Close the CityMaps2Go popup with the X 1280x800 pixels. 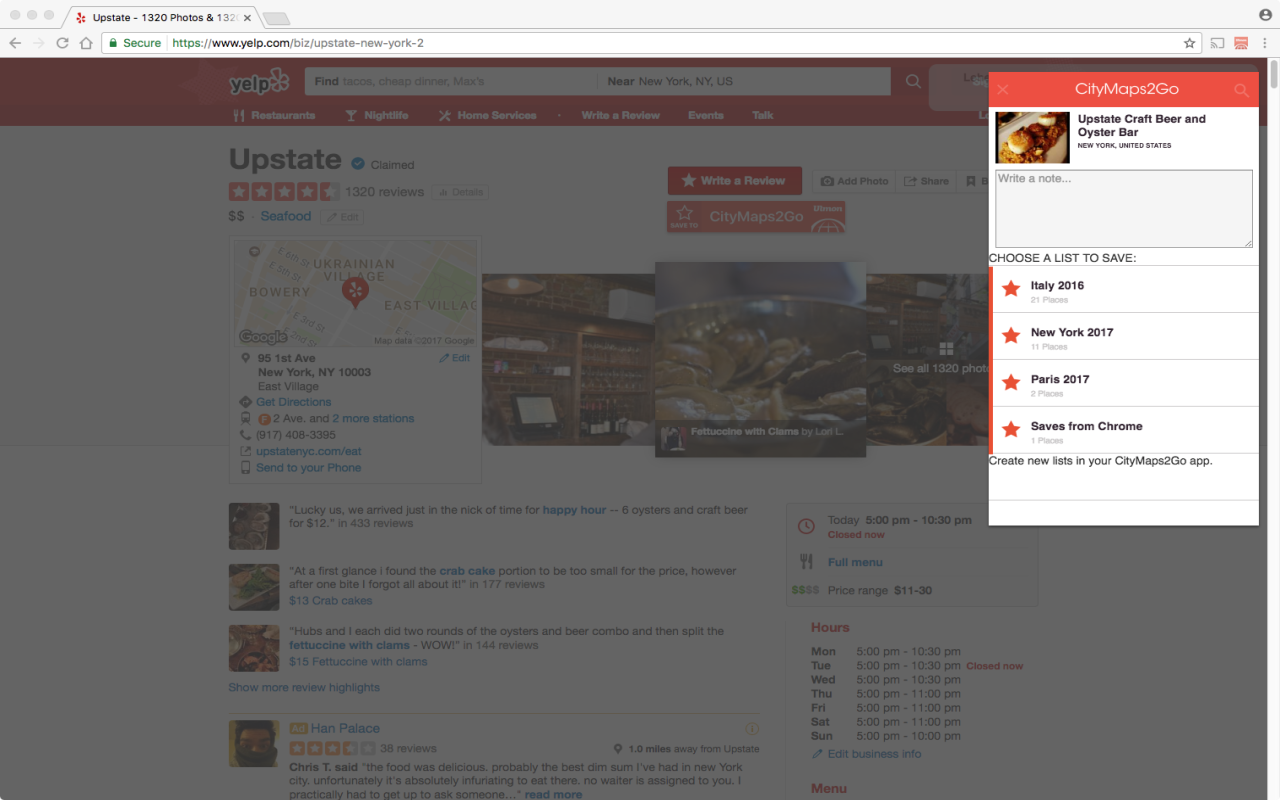click(x=1003, y=89)
